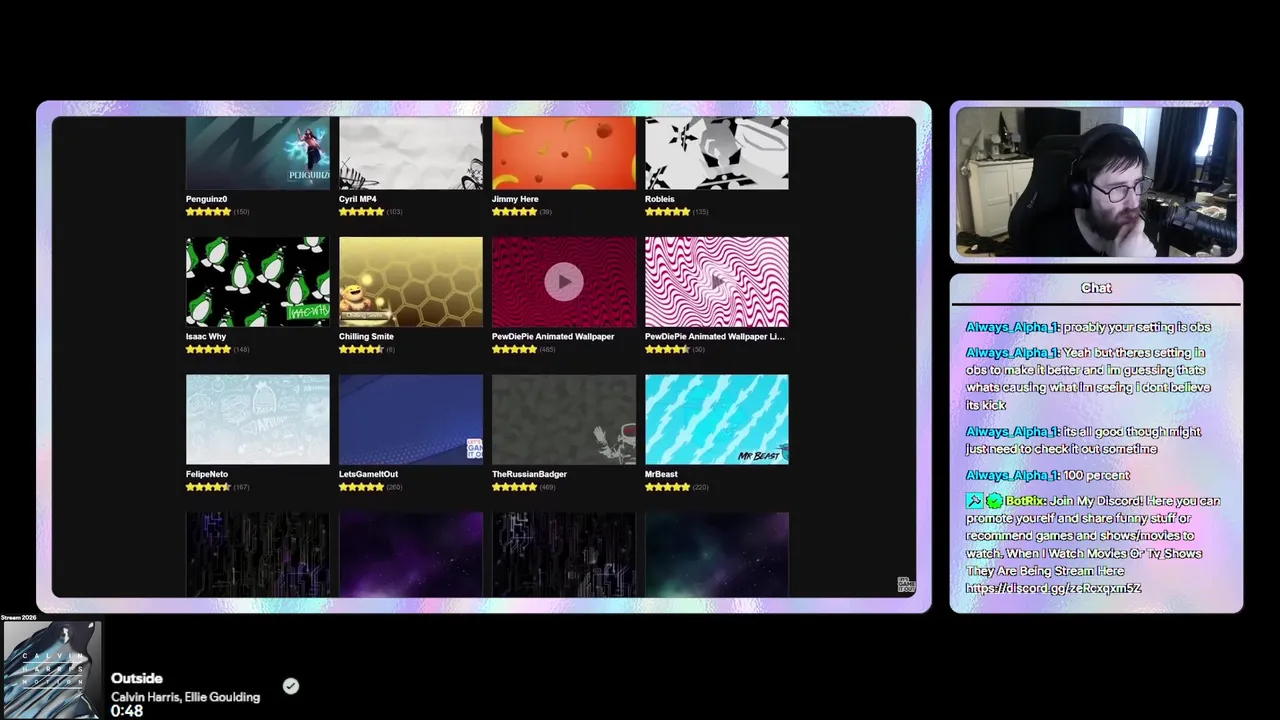Click the BotRix username in chat
1280x720 pixels.
point(1025,501)
